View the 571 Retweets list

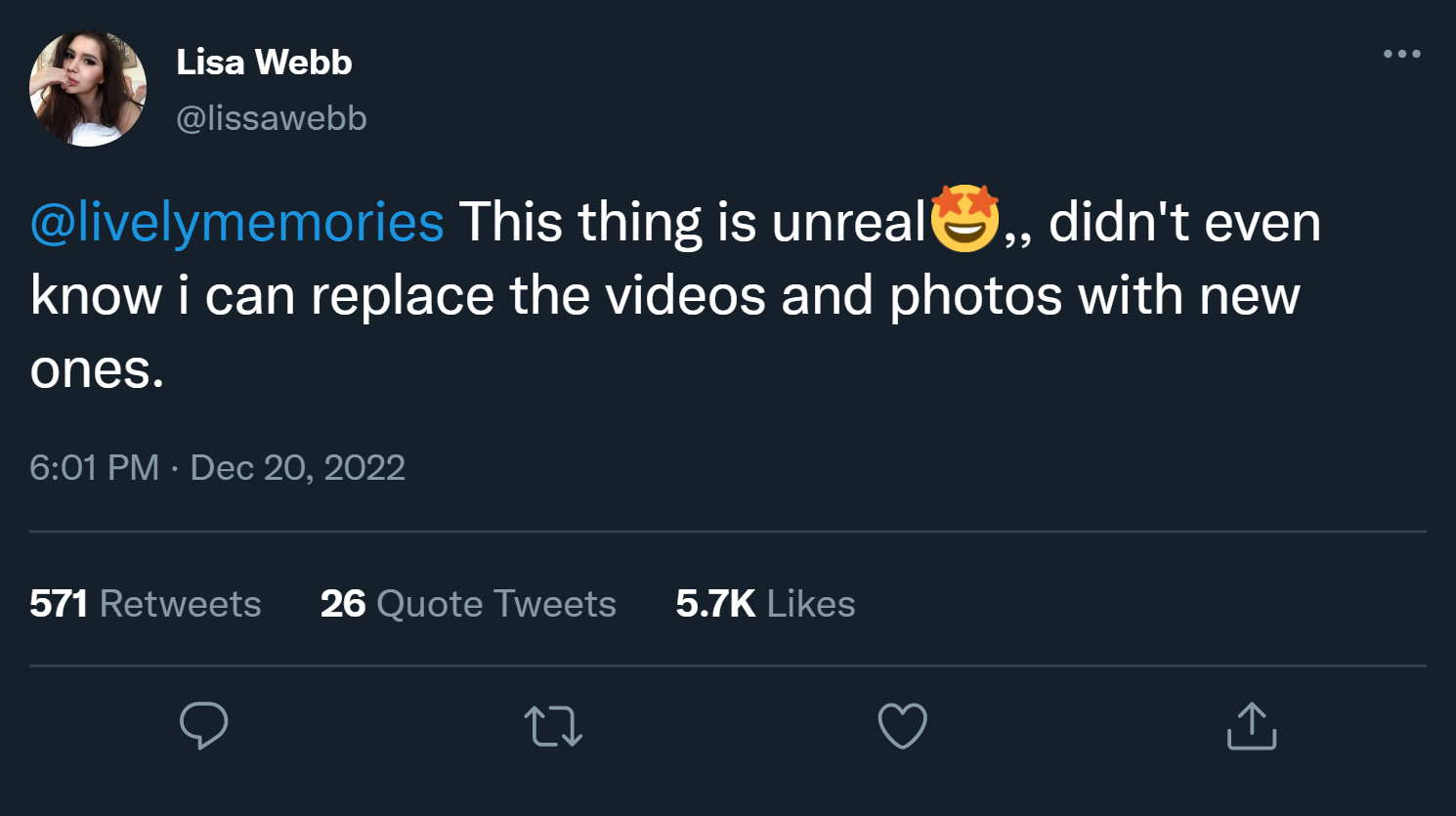146,604
